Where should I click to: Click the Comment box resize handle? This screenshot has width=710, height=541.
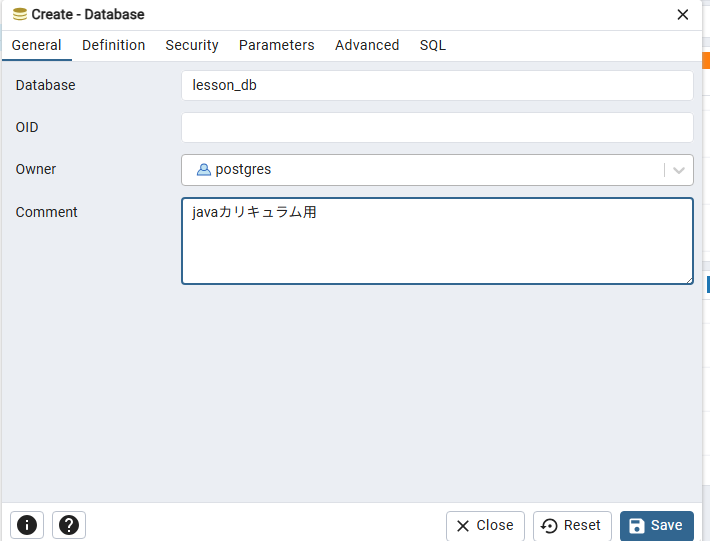(688, 279)
